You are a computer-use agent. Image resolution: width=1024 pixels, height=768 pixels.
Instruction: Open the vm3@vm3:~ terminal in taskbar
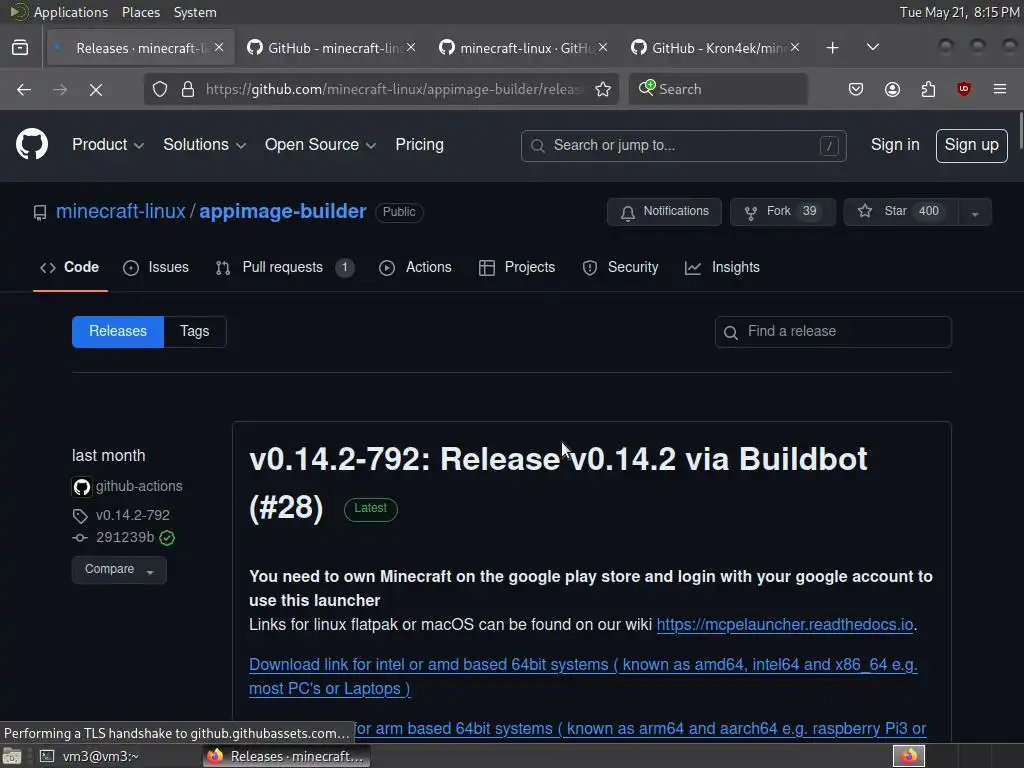90,756
